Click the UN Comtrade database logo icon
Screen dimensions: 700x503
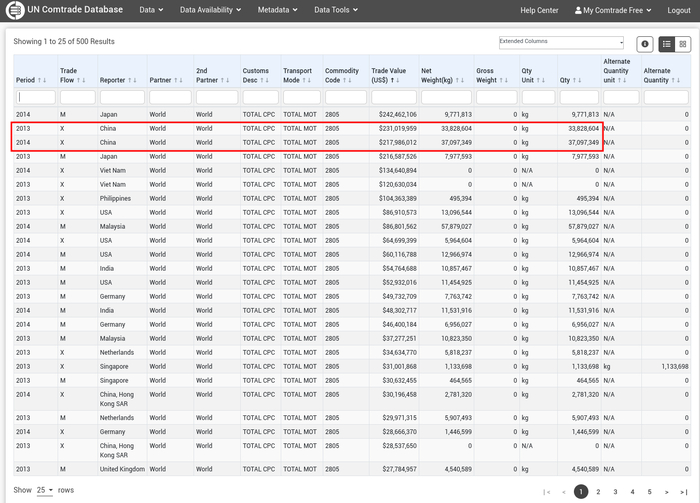pyautogui.click(x=17, y=10)
